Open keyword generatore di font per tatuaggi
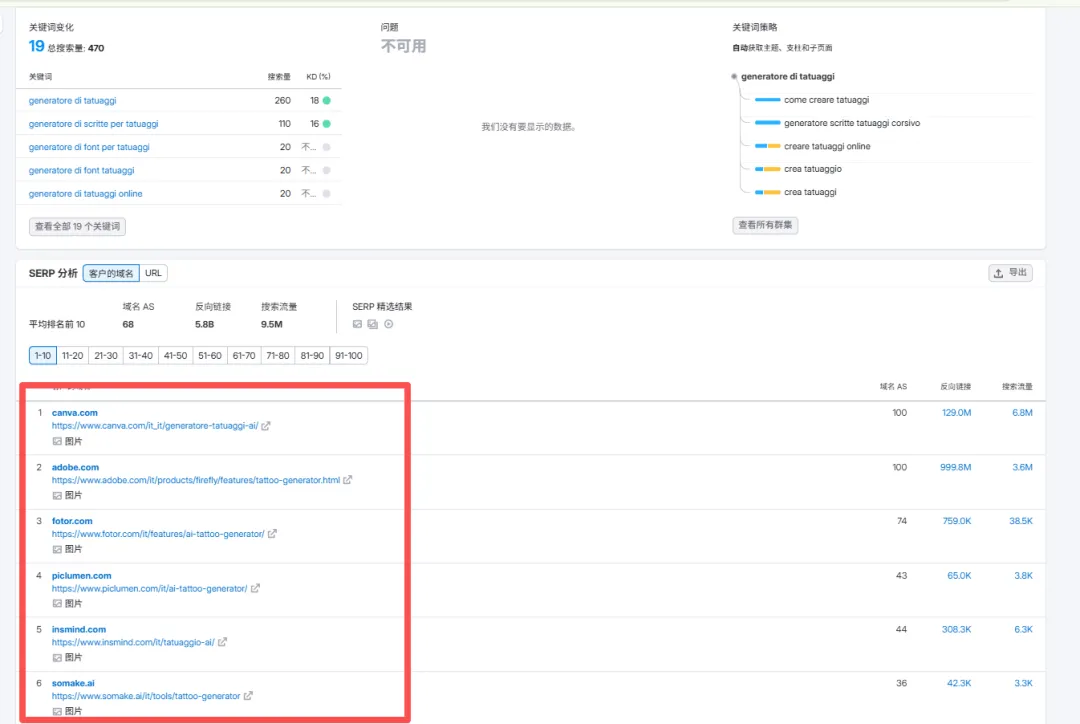1080x724 pixels. pyautogui.click(x=89, y=147)
